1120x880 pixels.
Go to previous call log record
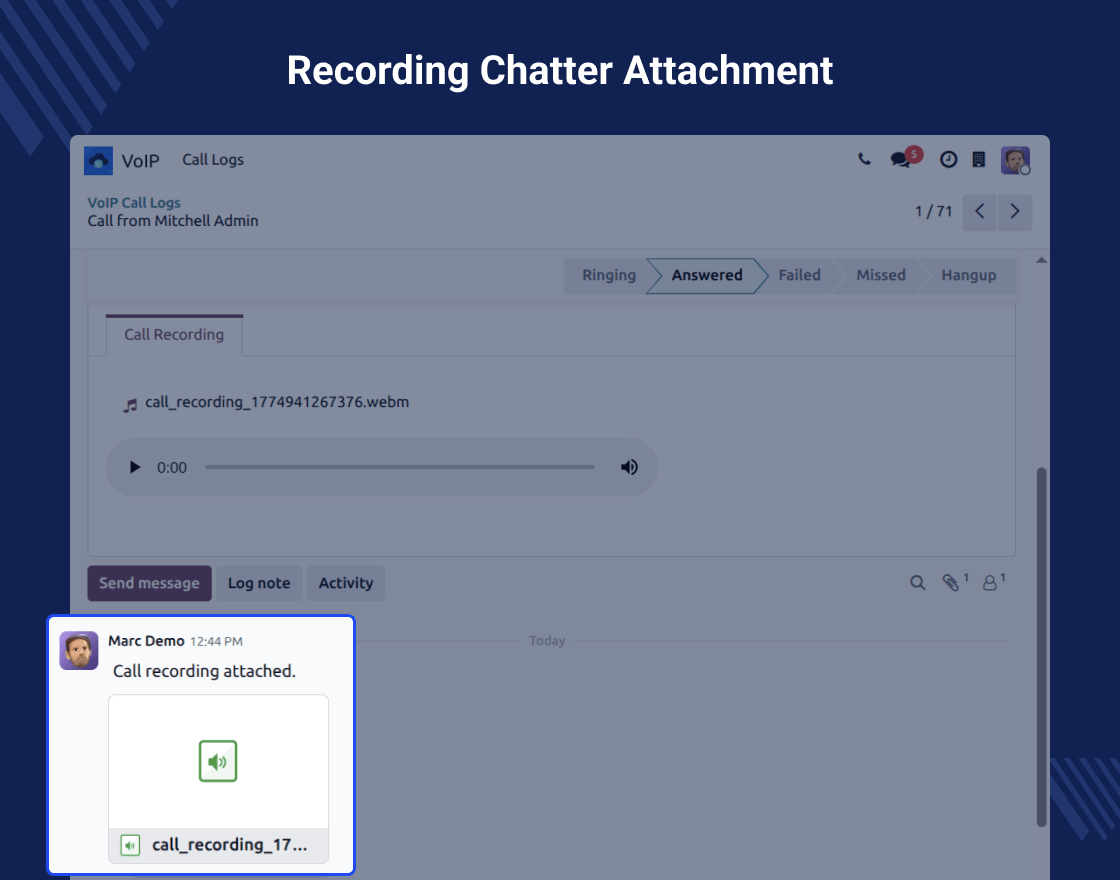(x=980, y=212)
